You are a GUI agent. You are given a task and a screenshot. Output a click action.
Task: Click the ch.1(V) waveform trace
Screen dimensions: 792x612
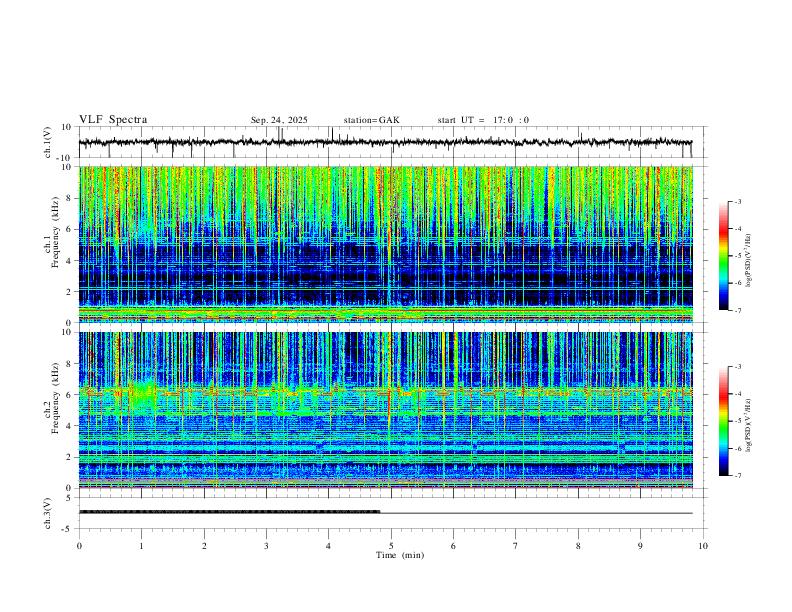386,142
